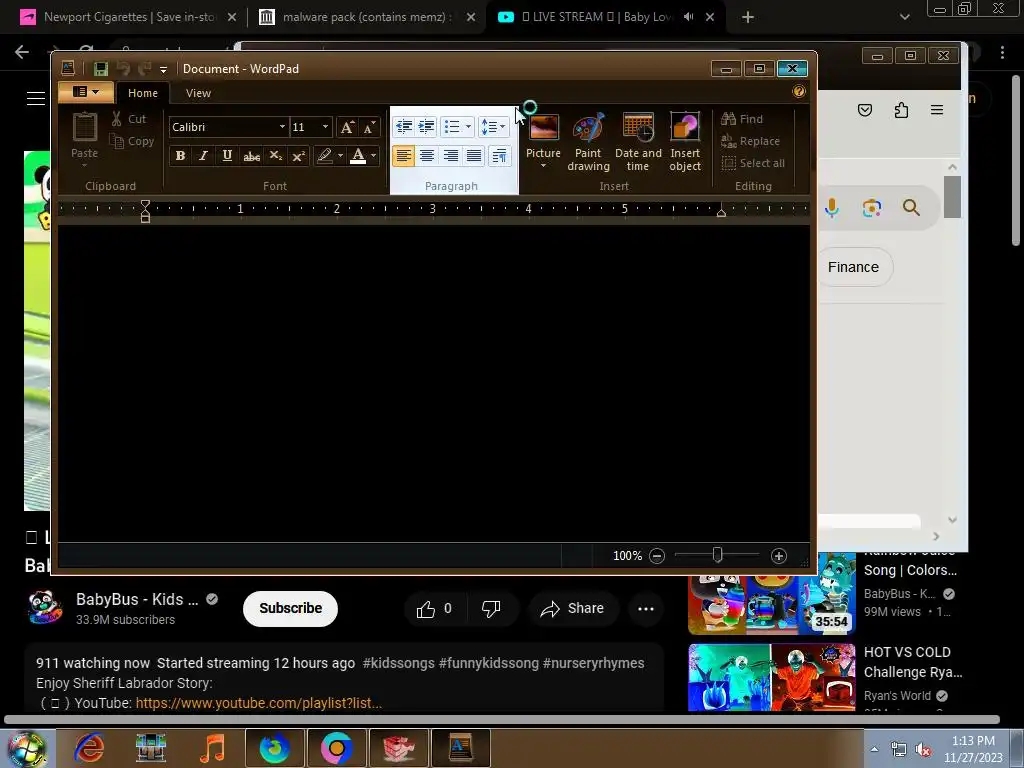Select Justify text alignment
Image resolution: width=1024 pixels, height=768 pixels.
474,155
